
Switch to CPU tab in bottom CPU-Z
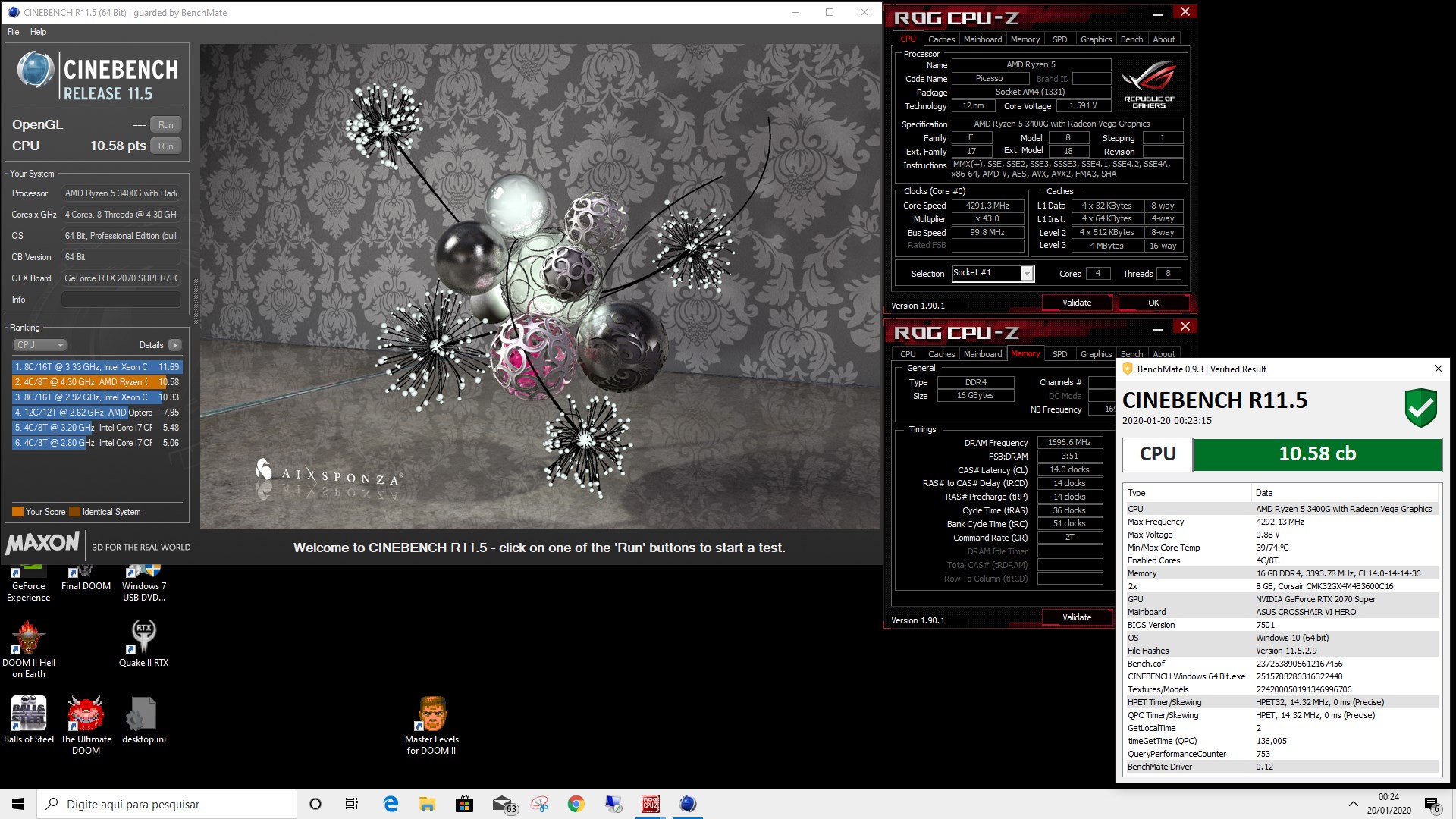click(908, 354)
